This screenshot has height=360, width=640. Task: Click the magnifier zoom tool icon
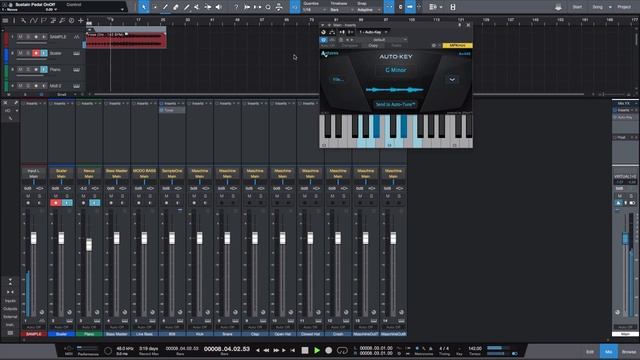coord(268,7)
